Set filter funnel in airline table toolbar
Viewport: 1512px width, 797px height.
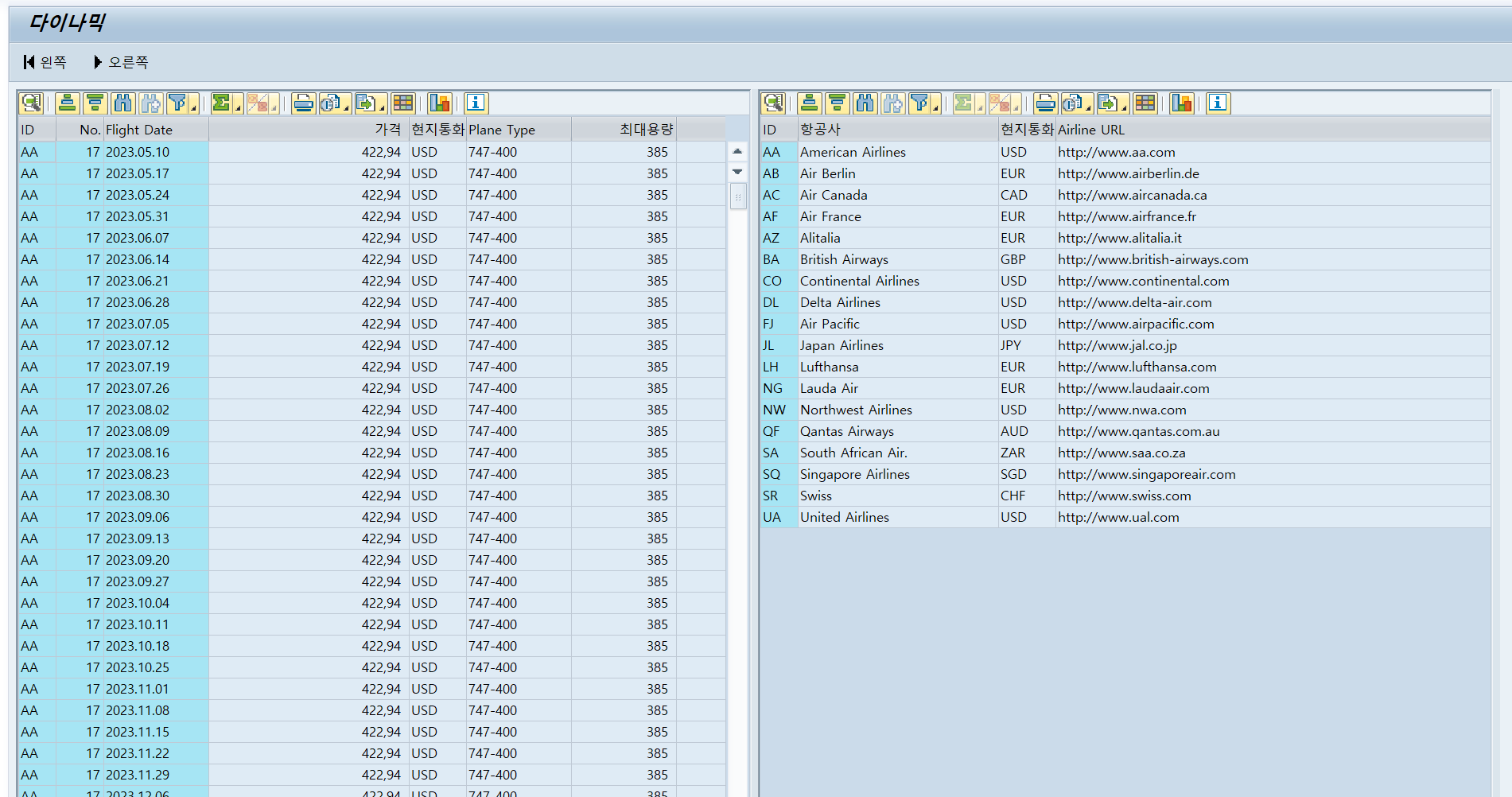919,103
